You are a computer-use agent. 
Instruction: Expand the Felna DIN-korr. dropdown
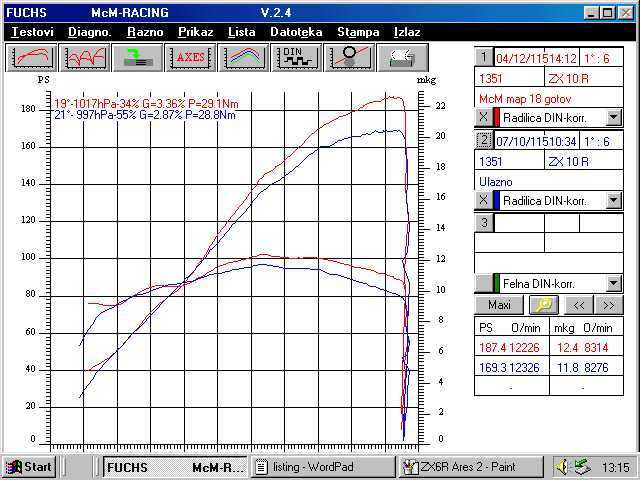coord(614,284)
